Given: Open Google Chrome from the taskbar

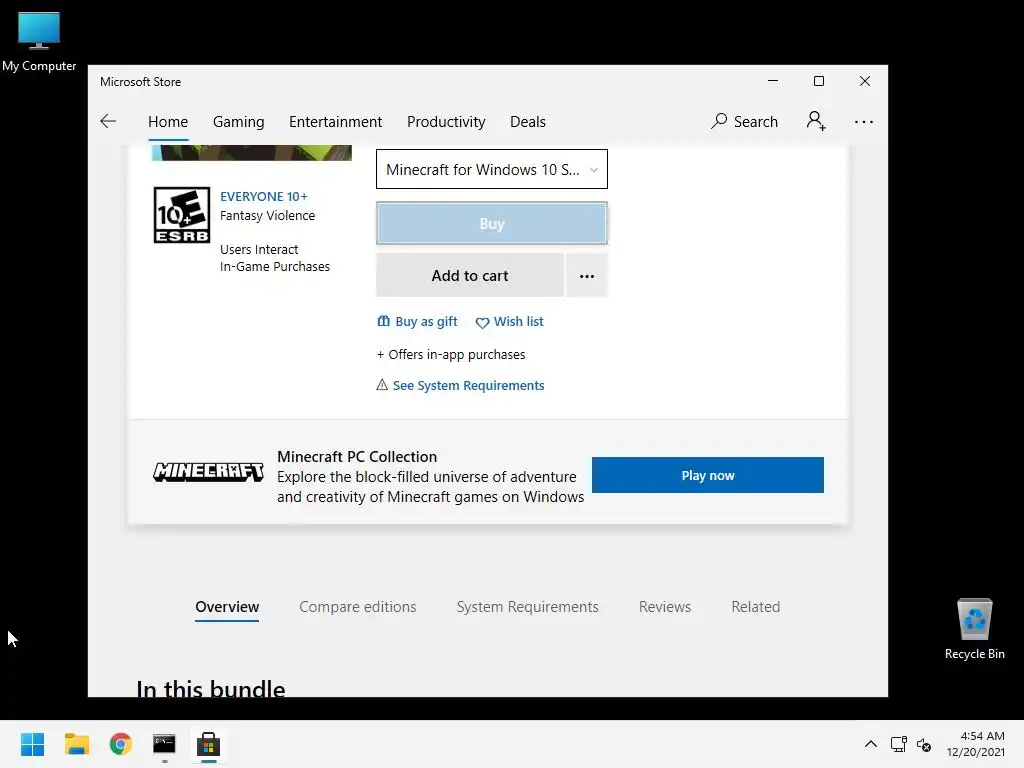Looking at the screenshot, I should pos(120,744).
